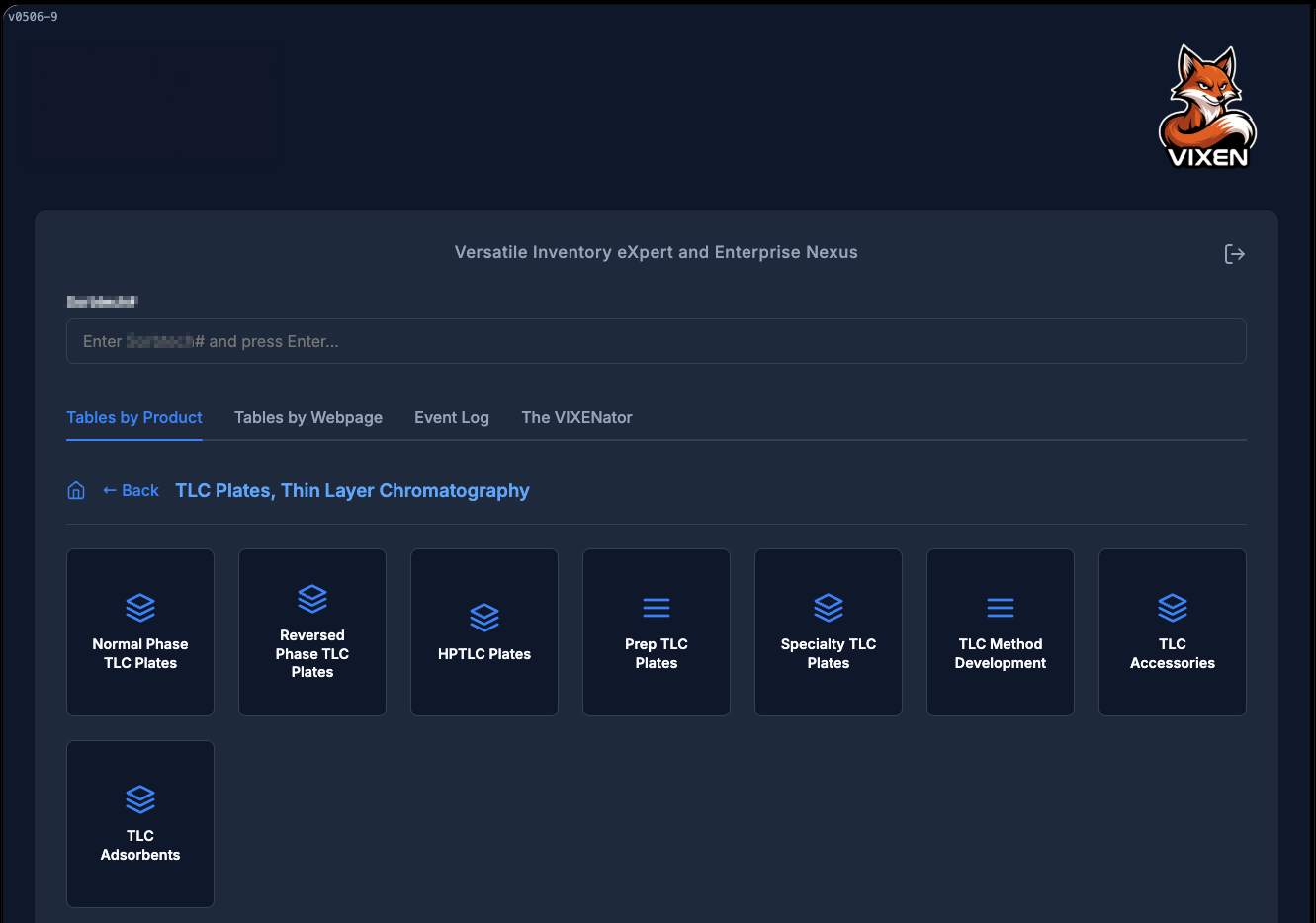This screenshot has width=1316, height=923.
Task: Open TLC Adsorbents card label
Action: (140, 845)
